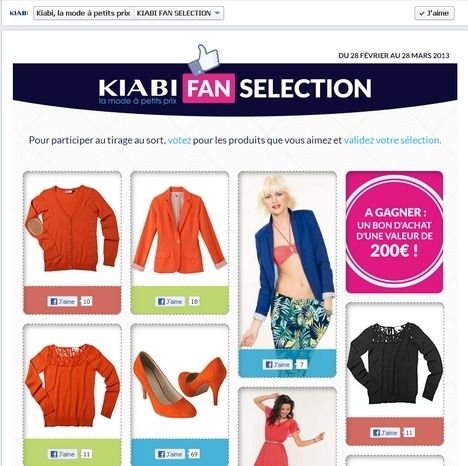Click the thumbs-up icon above the banner

[x=205, y=60]
